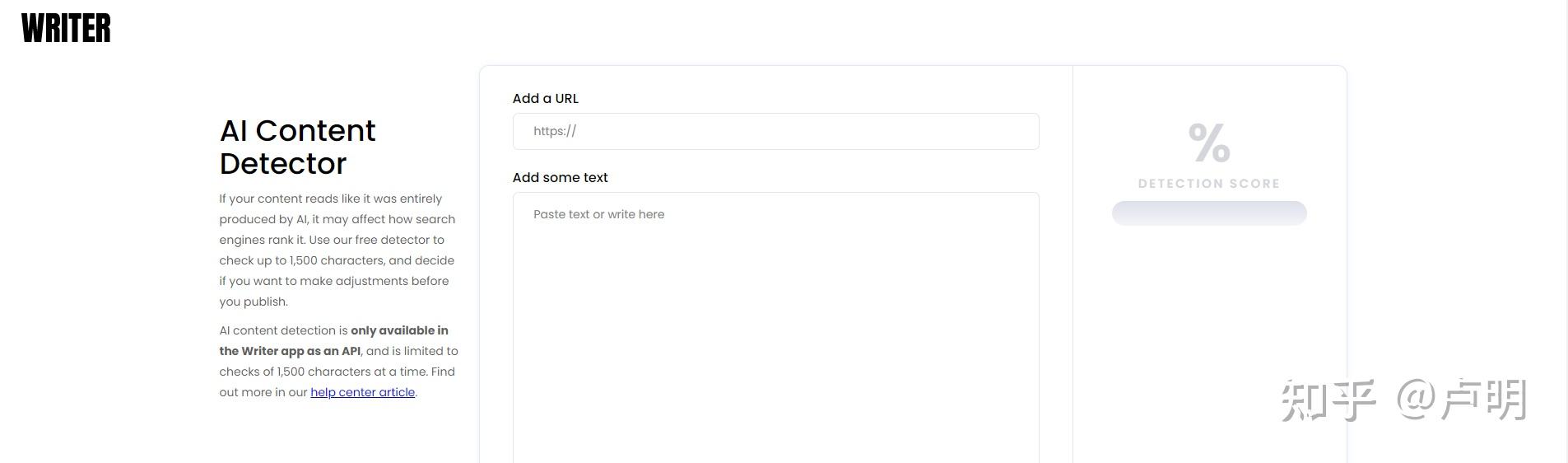Open the WRITER logo home link
Screen dimensions: 1568x463
pyautogui.click(x=66, y=28)
